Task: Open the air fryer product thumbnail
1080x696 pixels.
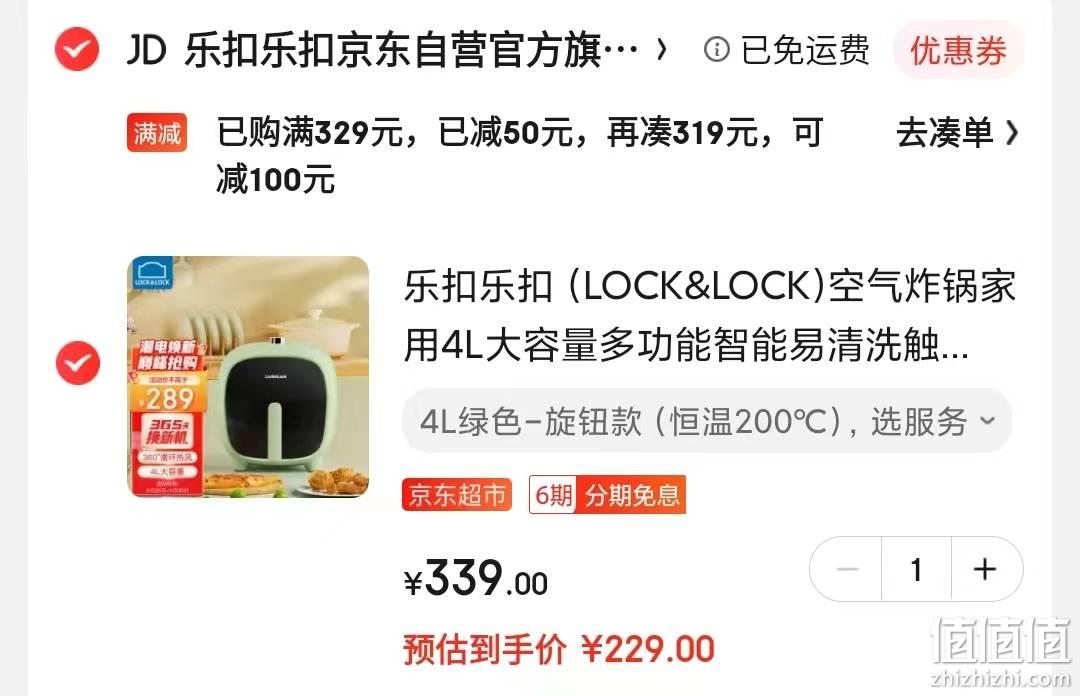Action: click(248, 376)
